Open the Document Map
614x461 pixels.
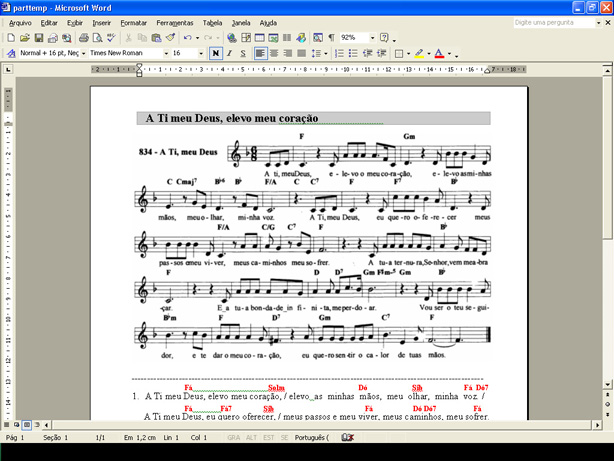[x=318, y=38]
